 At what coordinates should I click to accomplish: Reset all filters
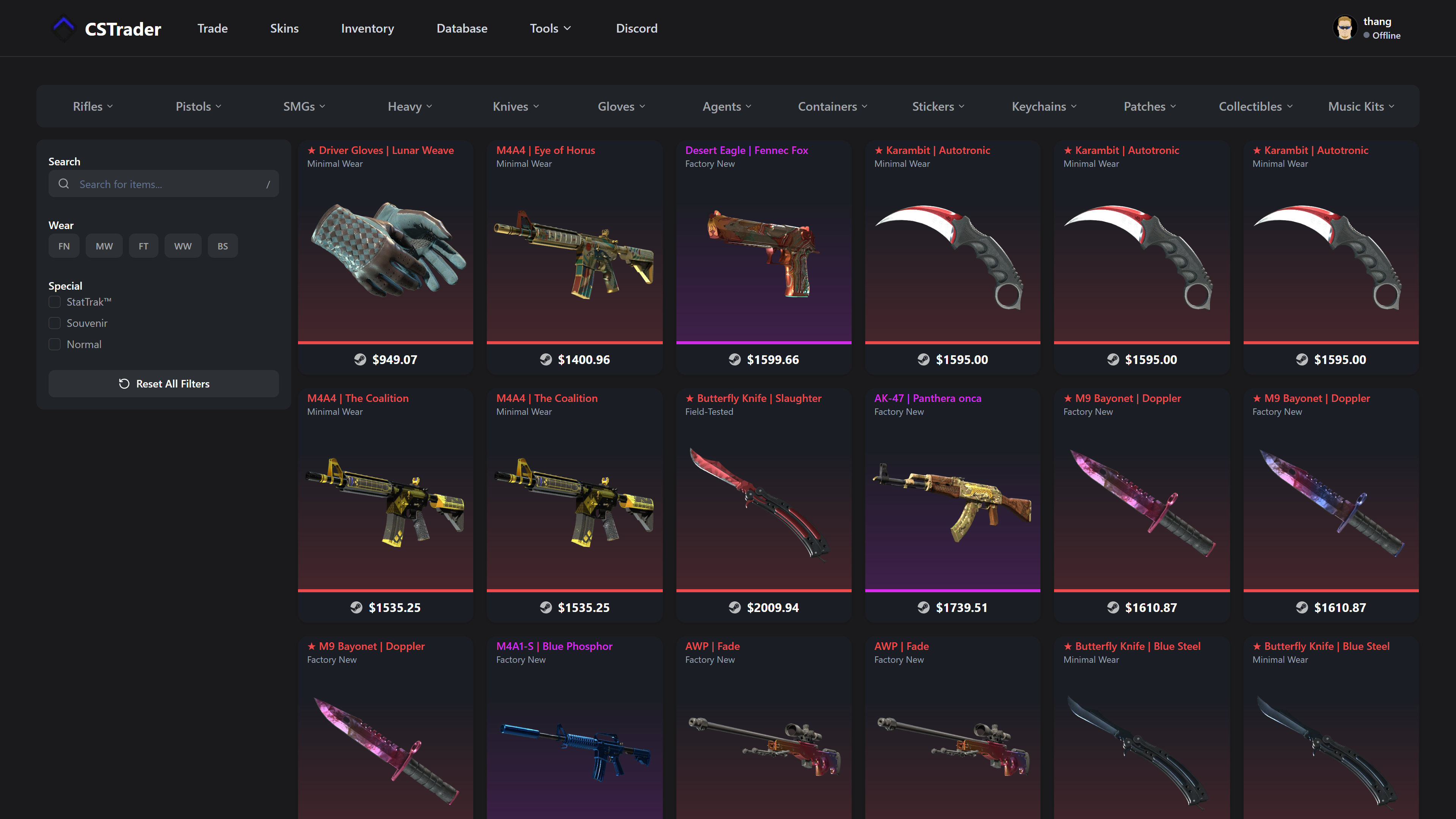(163, 384)
